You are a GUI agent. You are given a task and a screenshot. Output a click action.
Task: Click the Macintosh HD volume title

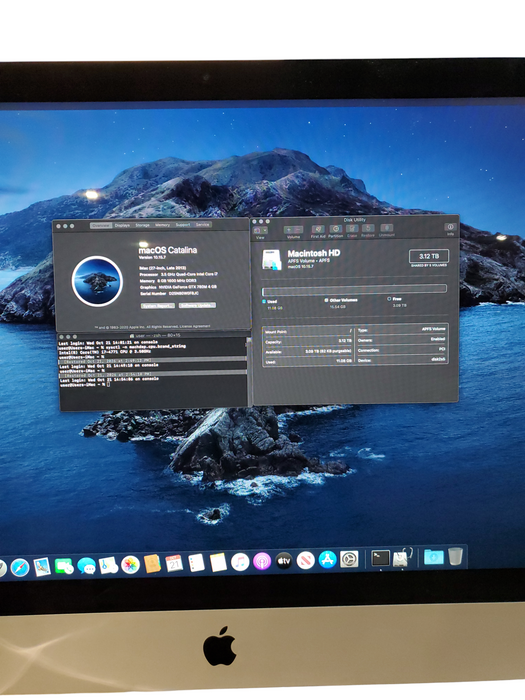314,253
